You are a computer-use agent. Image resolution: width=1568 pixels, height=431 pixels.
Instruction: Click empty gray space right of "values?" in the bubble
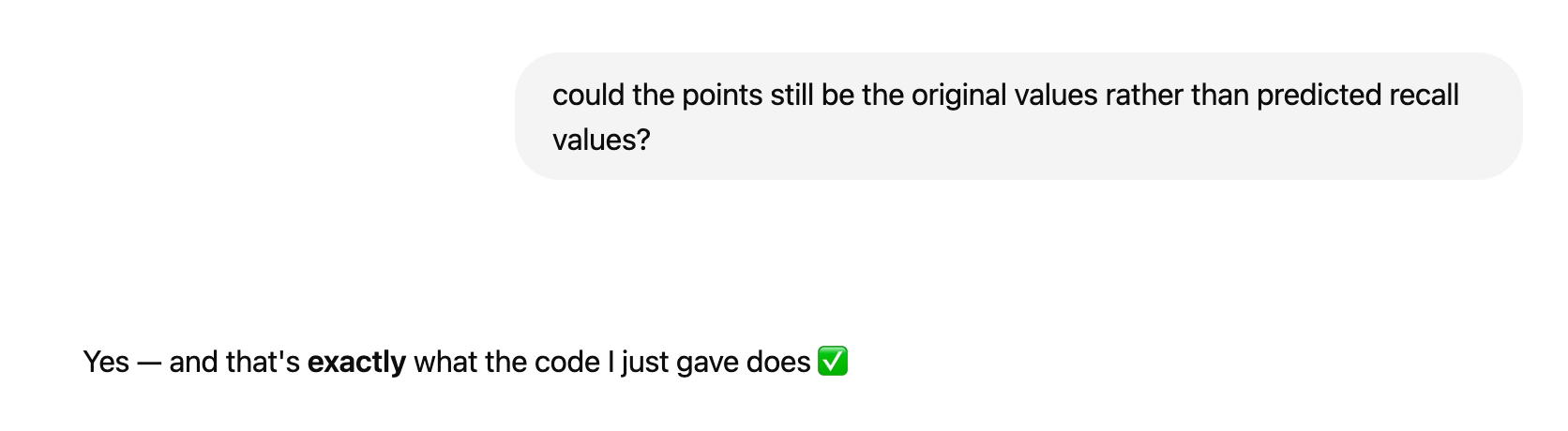1032,141
